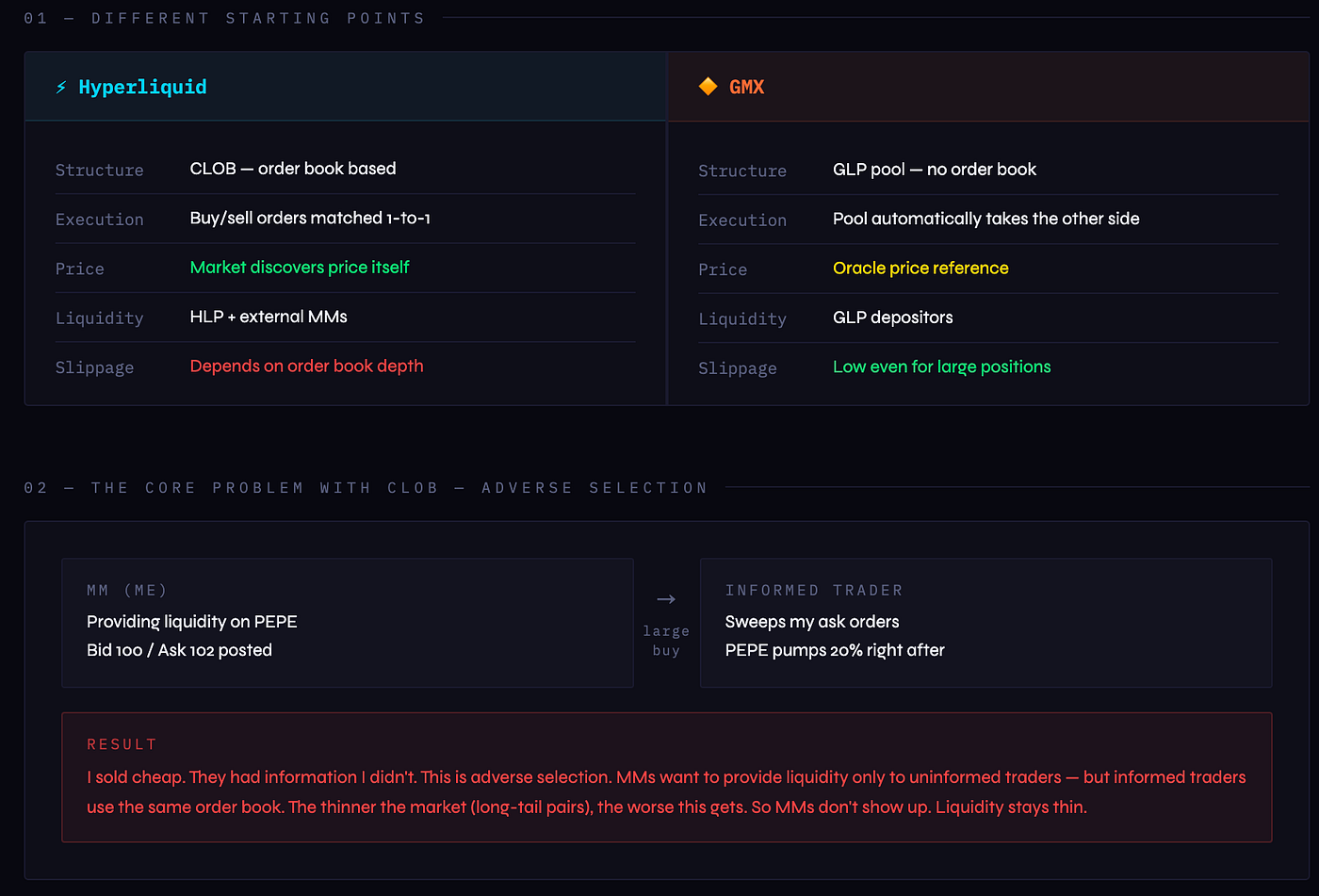
Task: Click the arrow between MM and trader cards
Action: click(x=666, y=599)
